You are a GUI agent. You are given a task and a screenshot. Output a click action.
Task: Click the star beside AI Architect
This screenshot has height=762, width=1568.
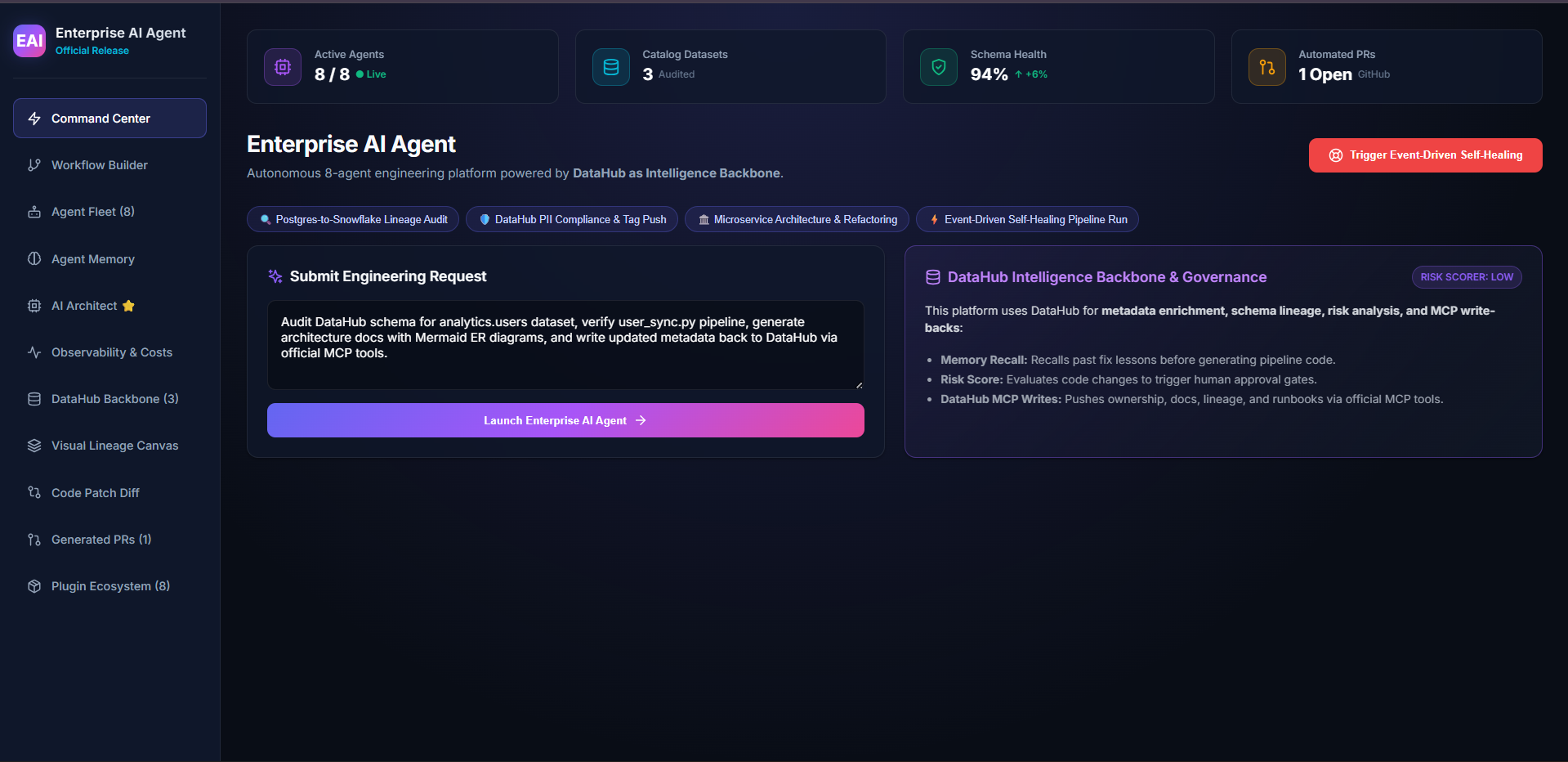[128, 306]
